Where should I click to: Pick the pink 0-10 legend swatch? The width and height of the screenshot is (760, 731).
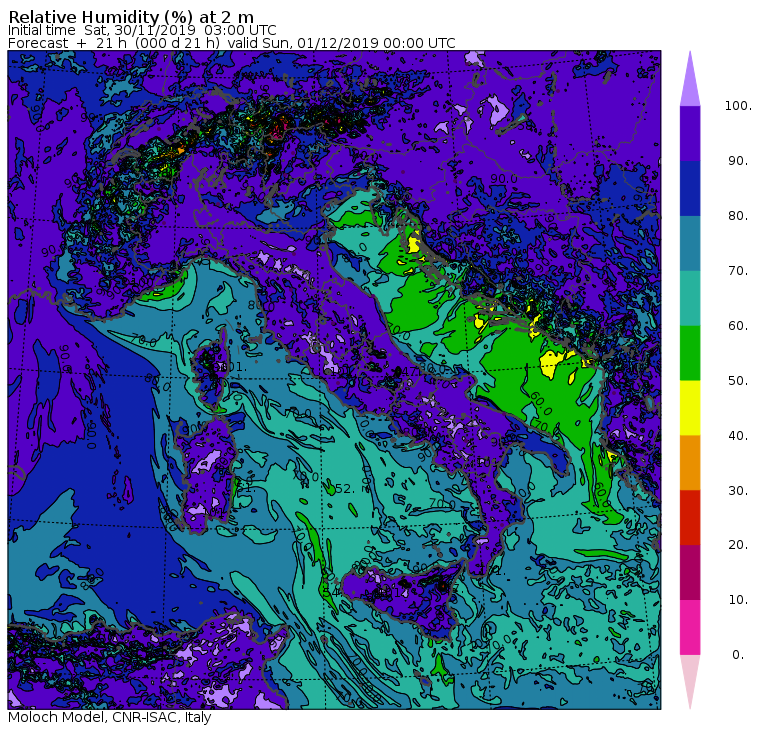pyautogui.click(x=690, y=628)
